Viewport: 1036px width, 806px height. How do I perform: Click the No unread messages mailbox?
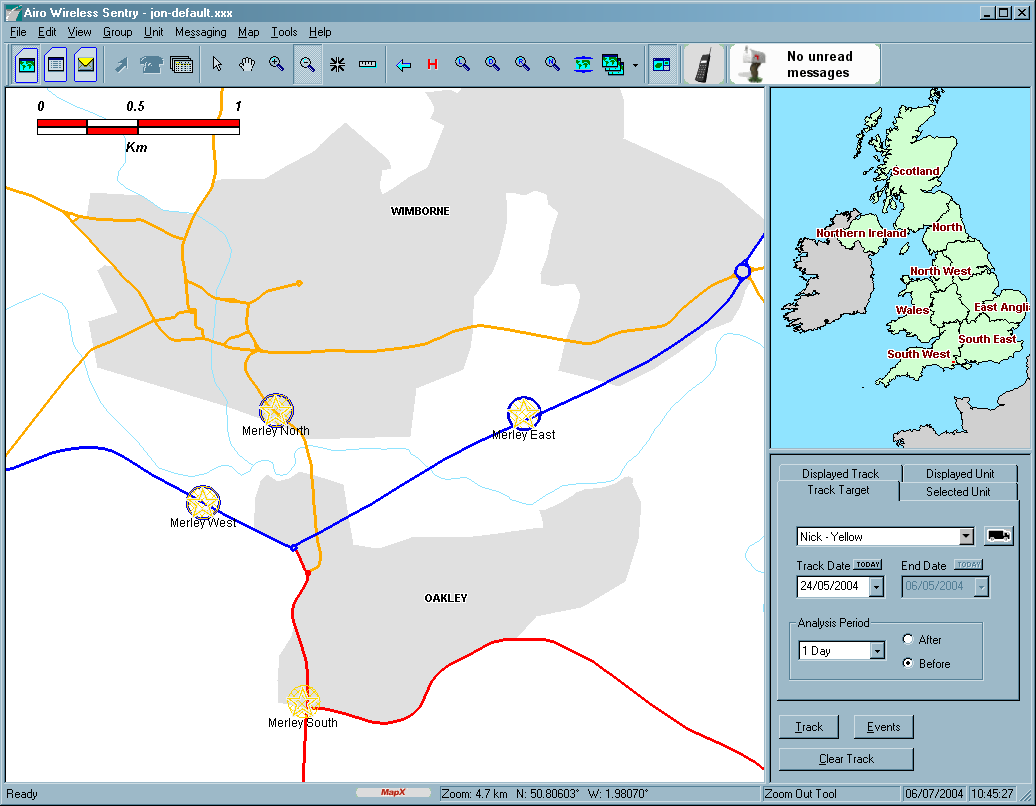pos(805,64)
